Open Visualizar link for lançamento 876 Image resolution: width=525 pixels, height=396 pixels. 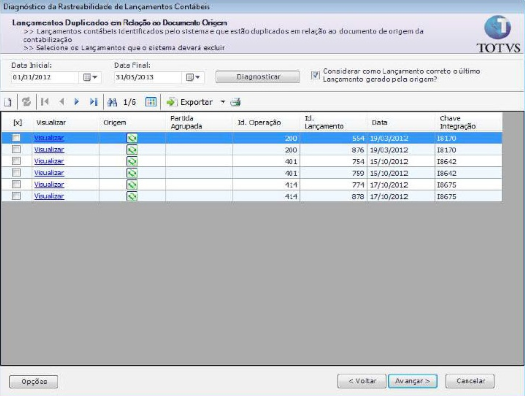49,150
